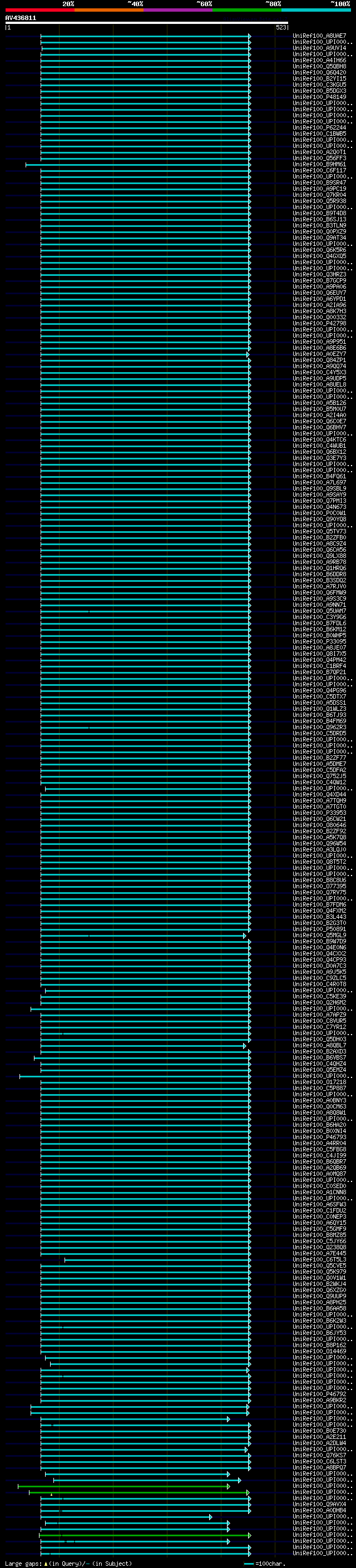356x1568 pixels.
Task: Click hit label UniRef100_B3L443
Action: click(x=319, y=917)
